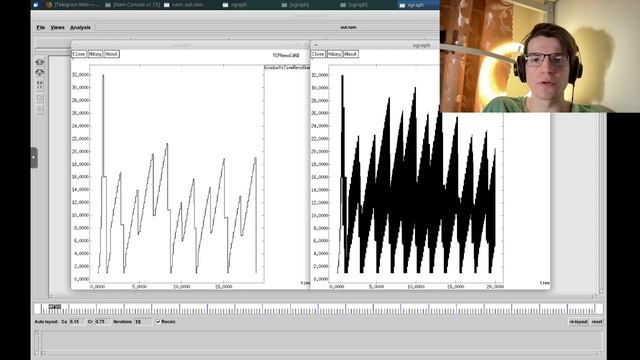Click the out.nam file label in the nam header
The width and height of the screenshot is (640, 360).
[348, 27]
